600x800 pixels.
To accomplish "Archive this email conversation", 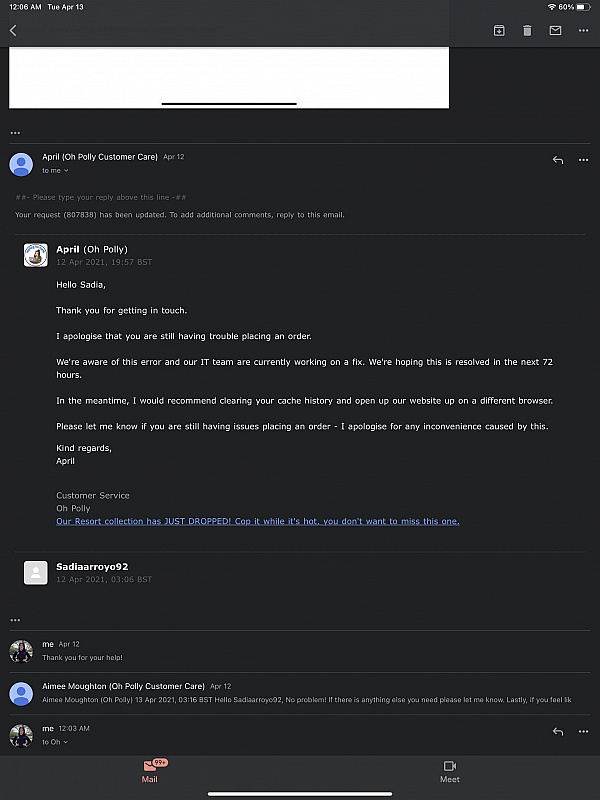I will point(499,31).
